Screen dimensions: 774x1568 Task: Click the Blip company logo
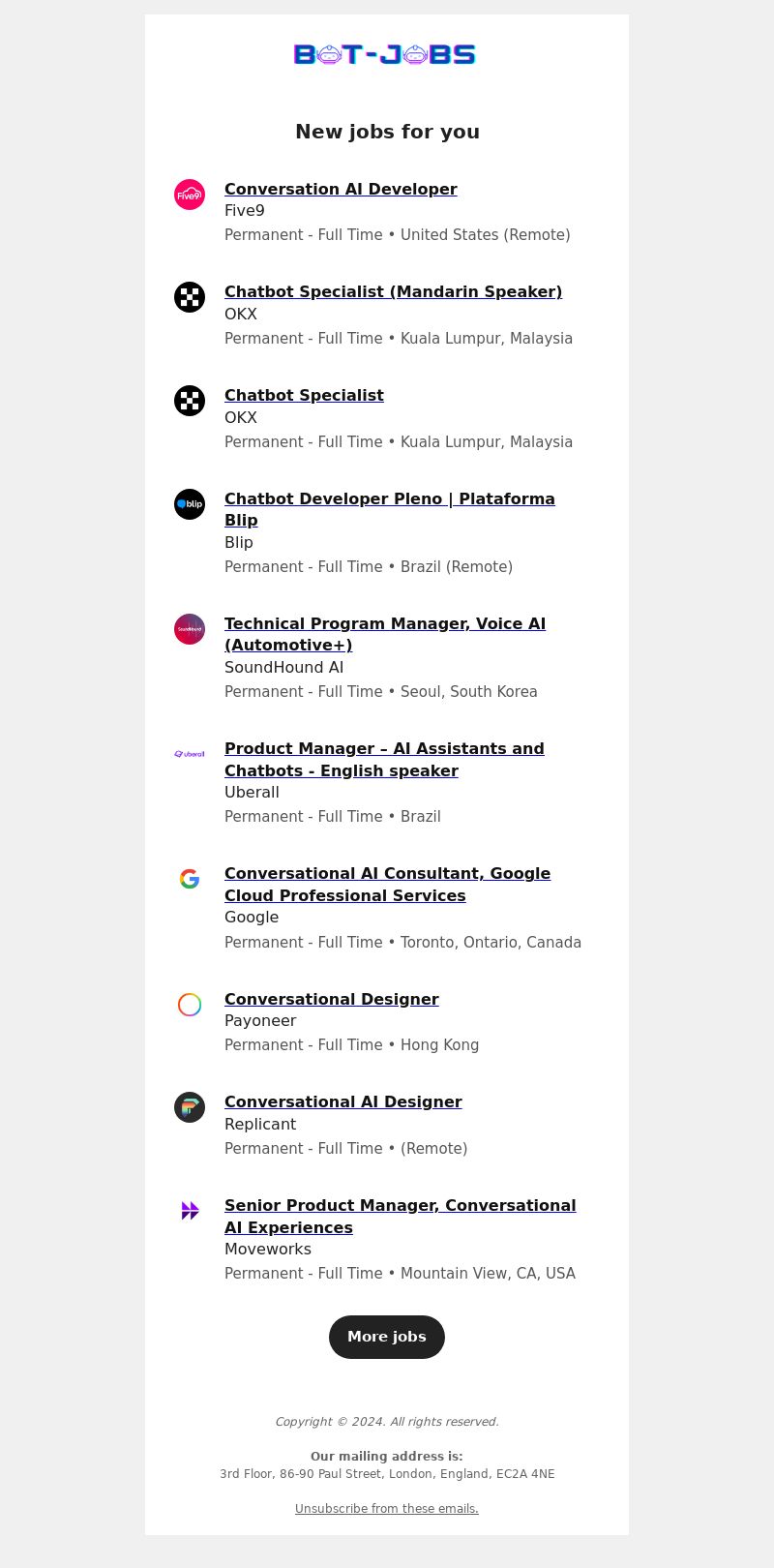click(x=190, y=504)
